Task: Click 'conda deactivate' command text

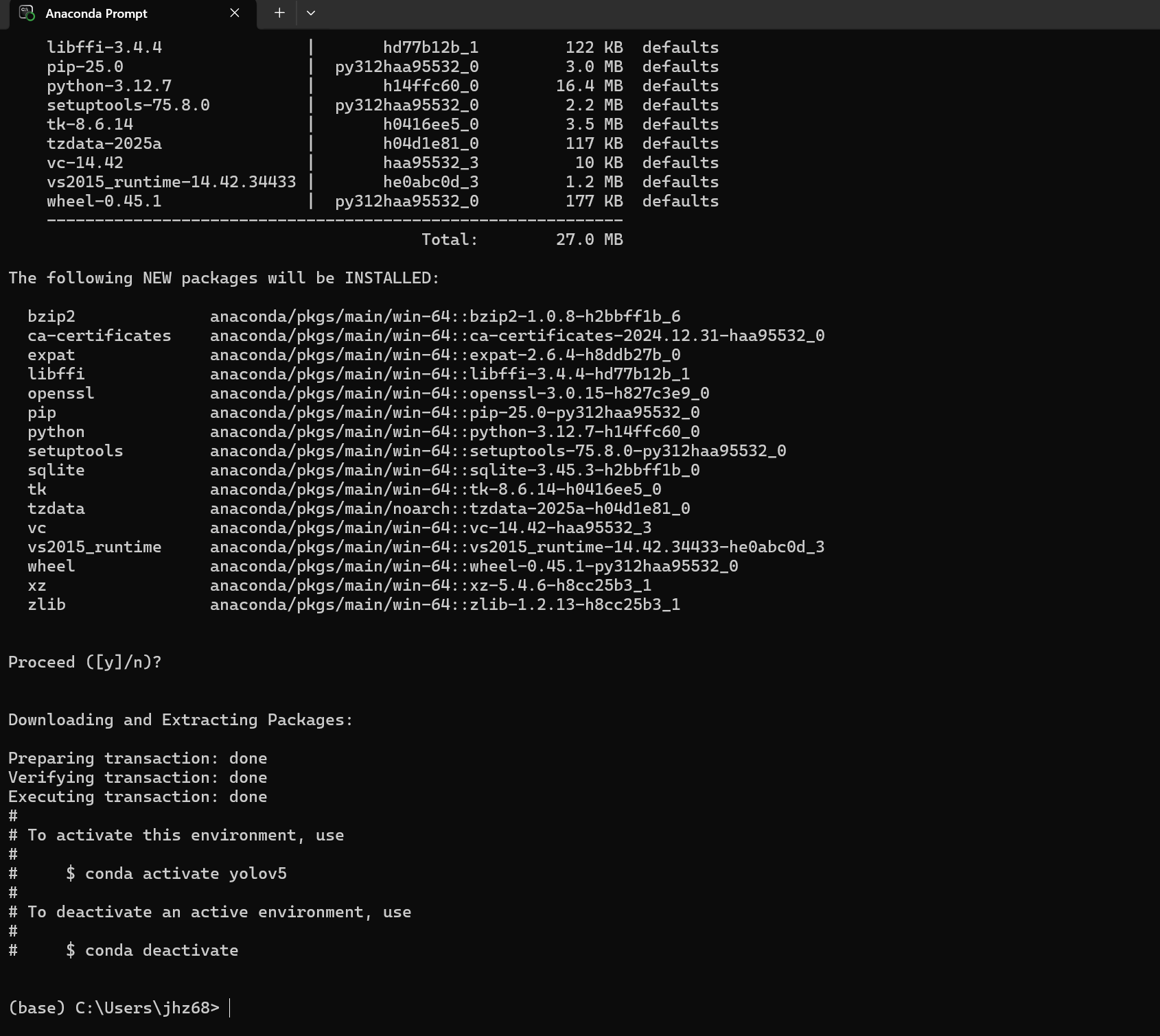Action: pyautogui.click(x=162, y=950)
